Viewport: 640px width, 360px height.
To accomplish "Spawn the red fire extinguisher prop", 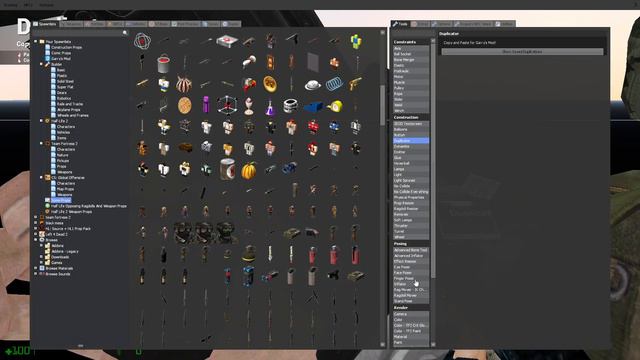I will click(313, 255).
